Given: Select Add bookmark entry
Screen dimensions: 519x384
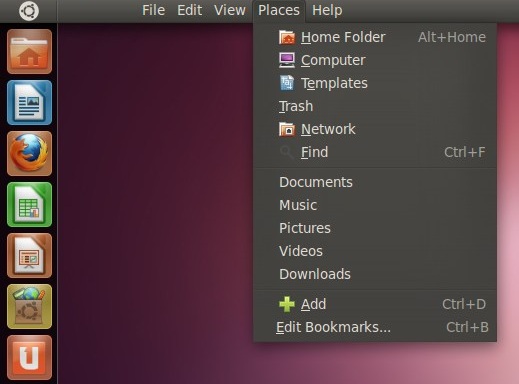Looking at the screenshot, I should pyautogui.click(x=375, y=304).
